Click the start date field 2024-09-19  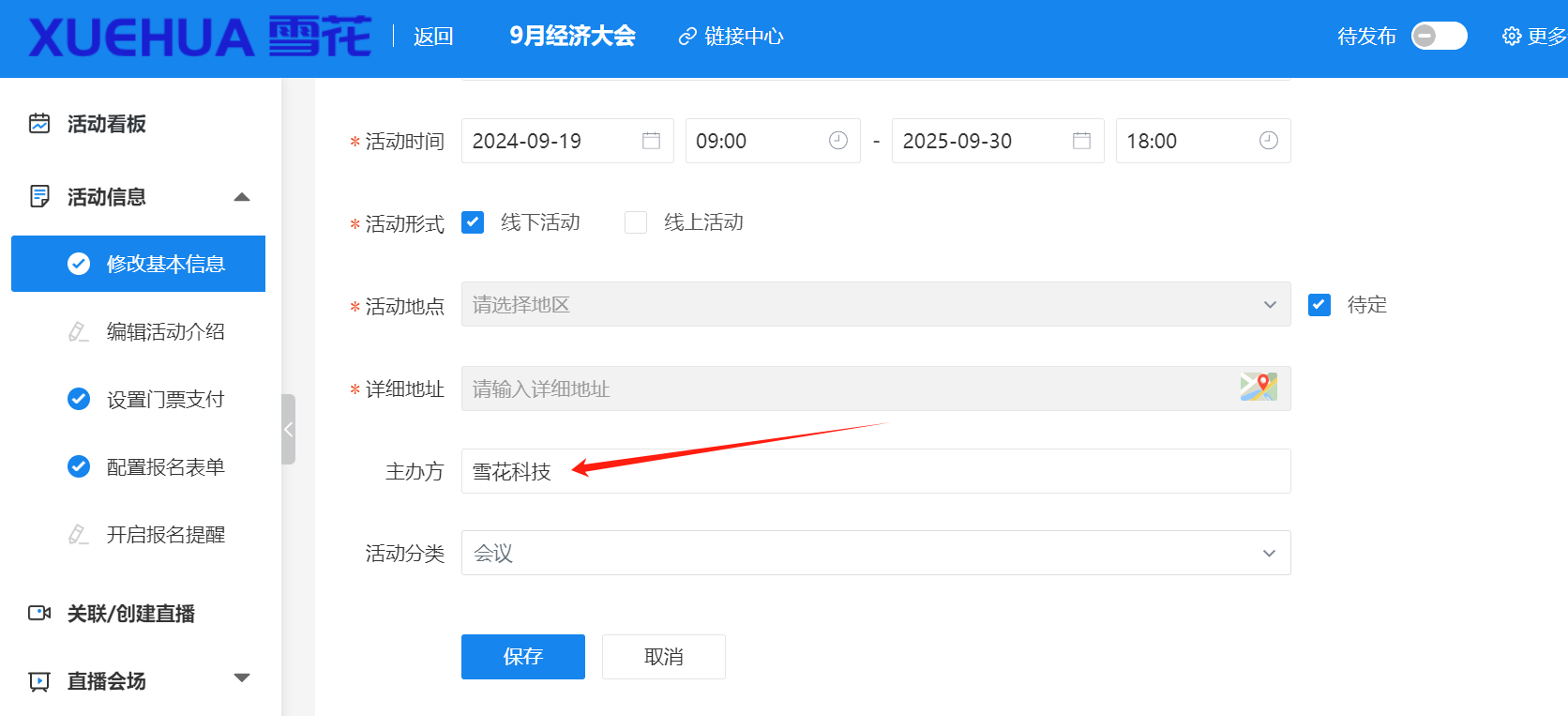point(567,141)
